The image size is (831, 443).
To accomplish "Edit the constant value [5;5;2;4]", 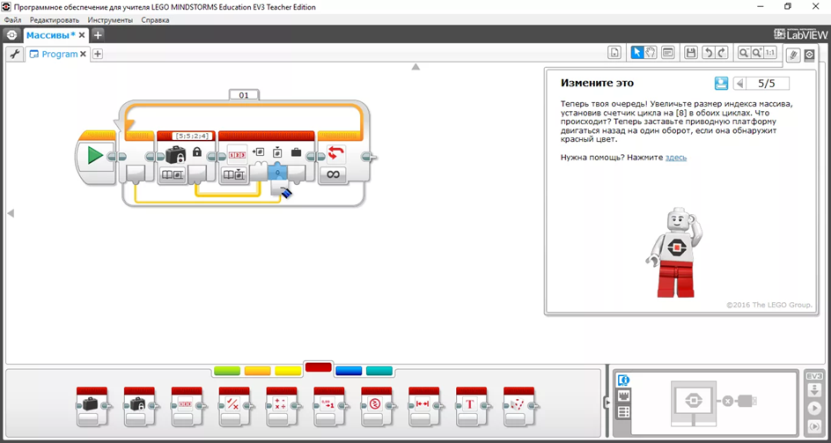I will pyautogui.click(x=192, y=136).
